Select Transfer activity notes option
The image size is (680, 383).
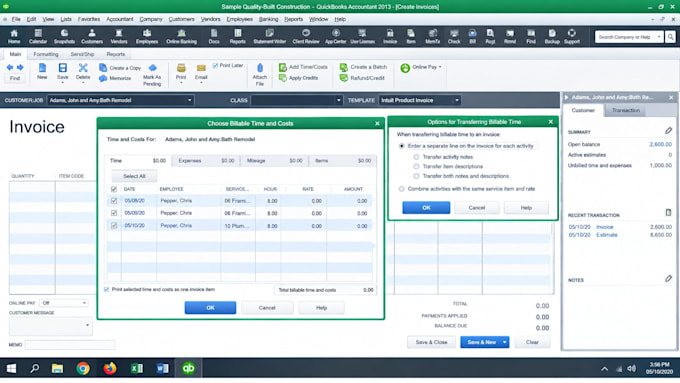416,157
